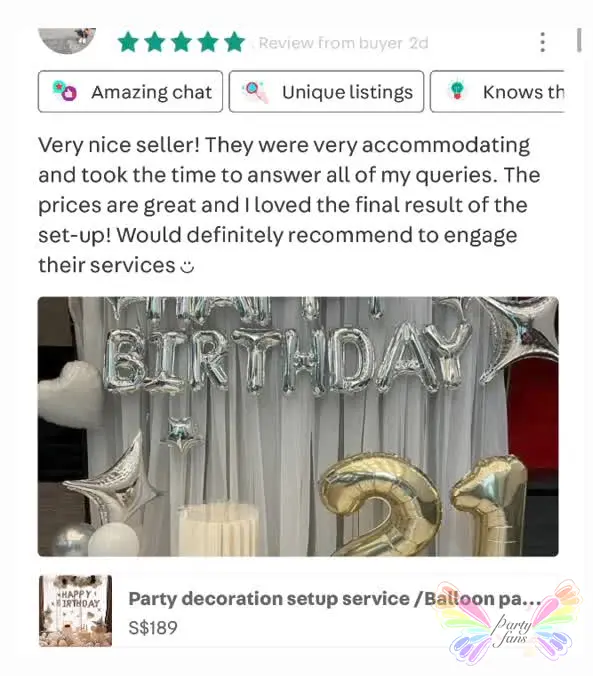Select the Amazing chat tag
Image resolution: width=593 pixels, height=676 pixels.
(x=130, y=91)
